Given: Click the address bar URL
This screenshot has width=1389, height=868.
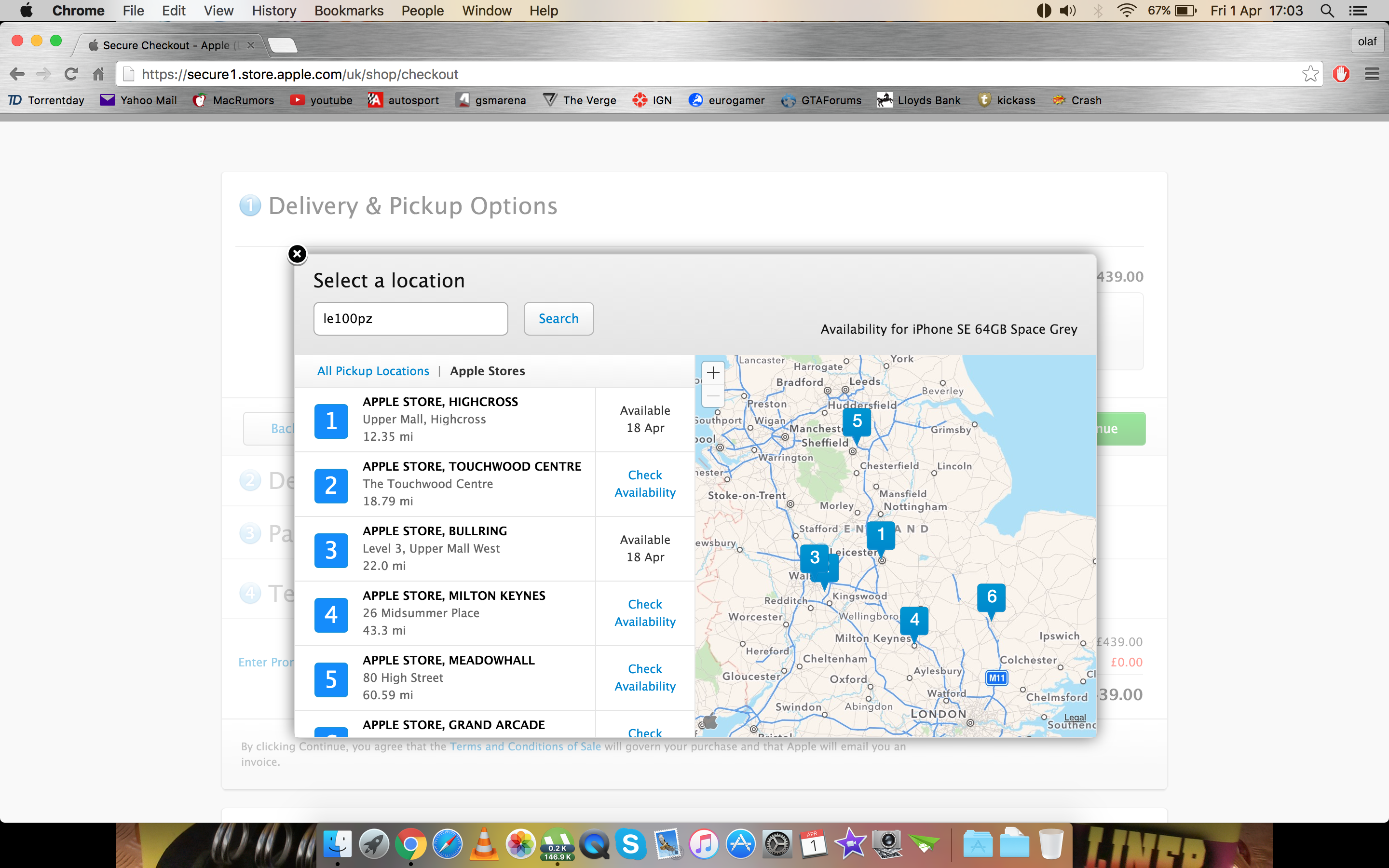Looking at the screenshot, I should [x=300, y=74].
